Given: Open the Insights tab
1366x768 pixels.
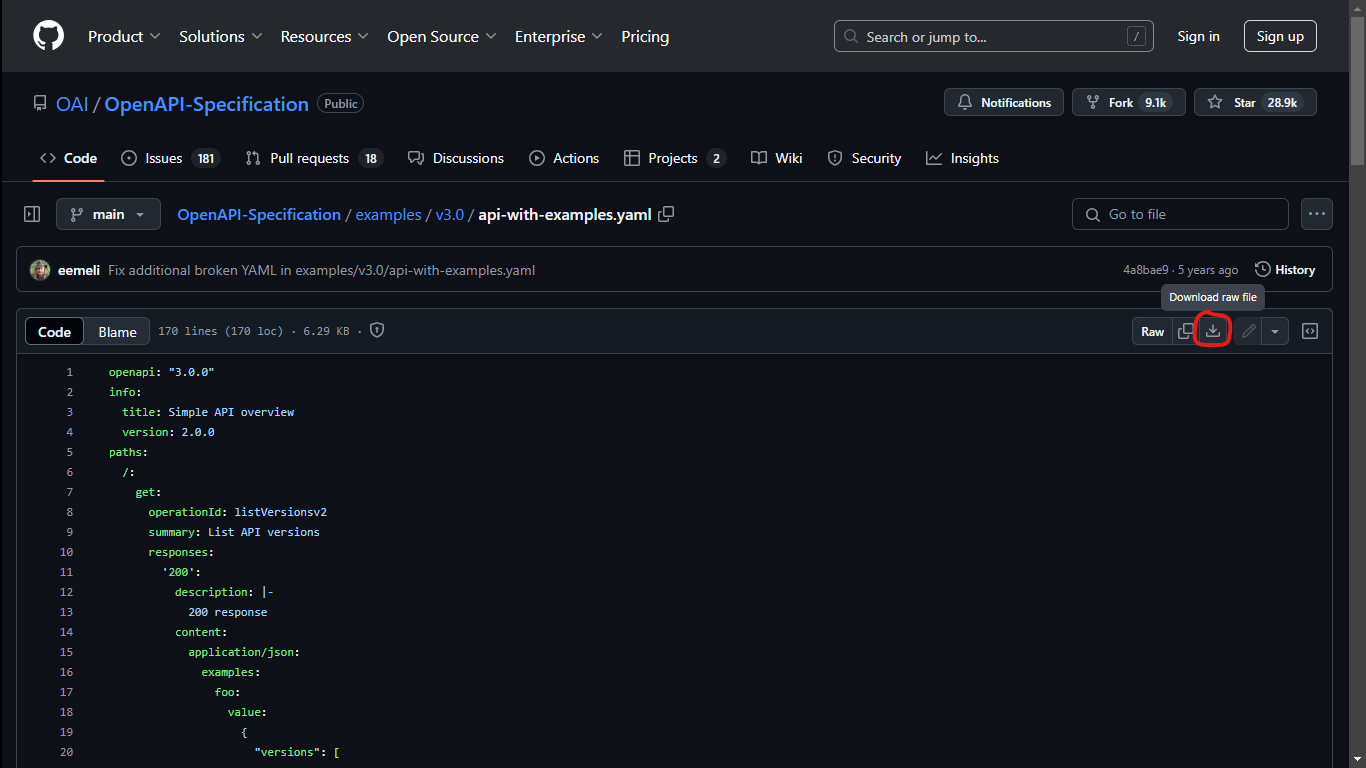Looking at the screenshot, I should point(962,158).
